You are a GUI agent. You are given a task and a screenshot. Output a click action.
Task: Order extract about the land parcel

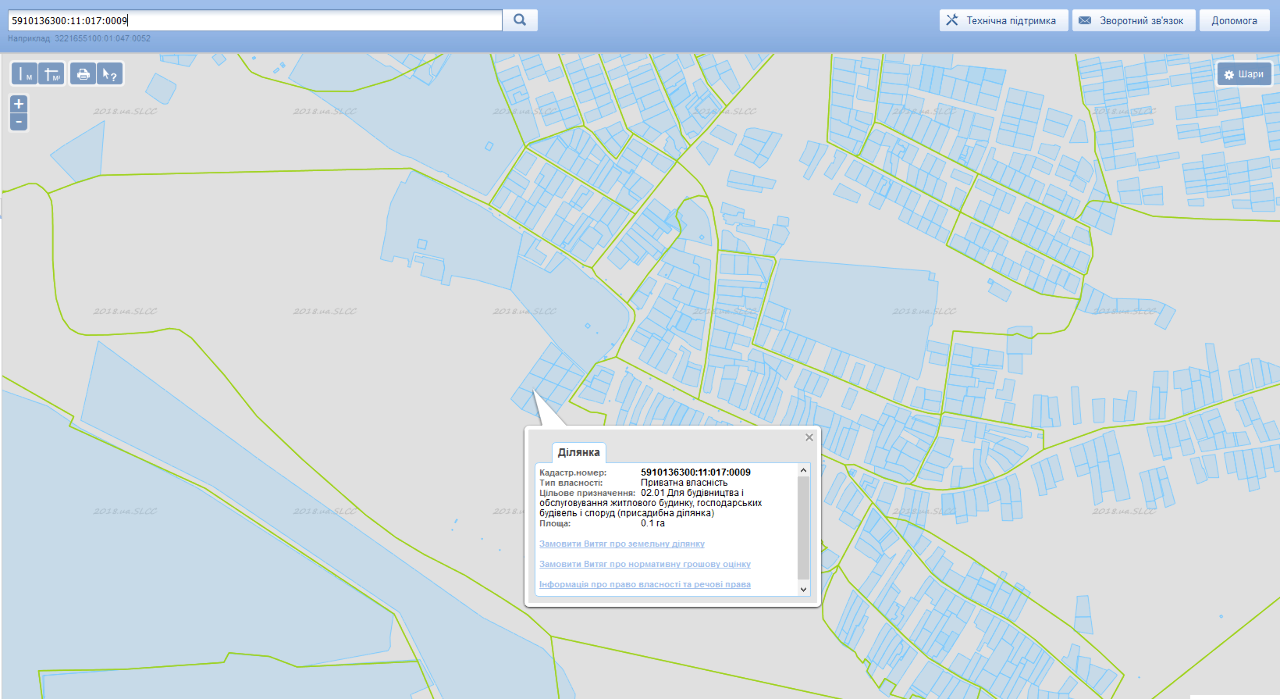tap(622, 544)
